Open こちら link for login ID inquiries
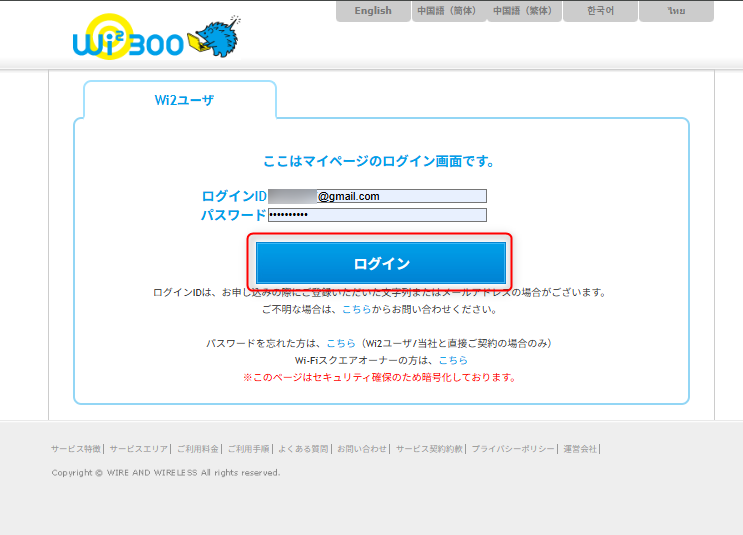The height and width of the screenshot is (535, 743). [356, 309]
